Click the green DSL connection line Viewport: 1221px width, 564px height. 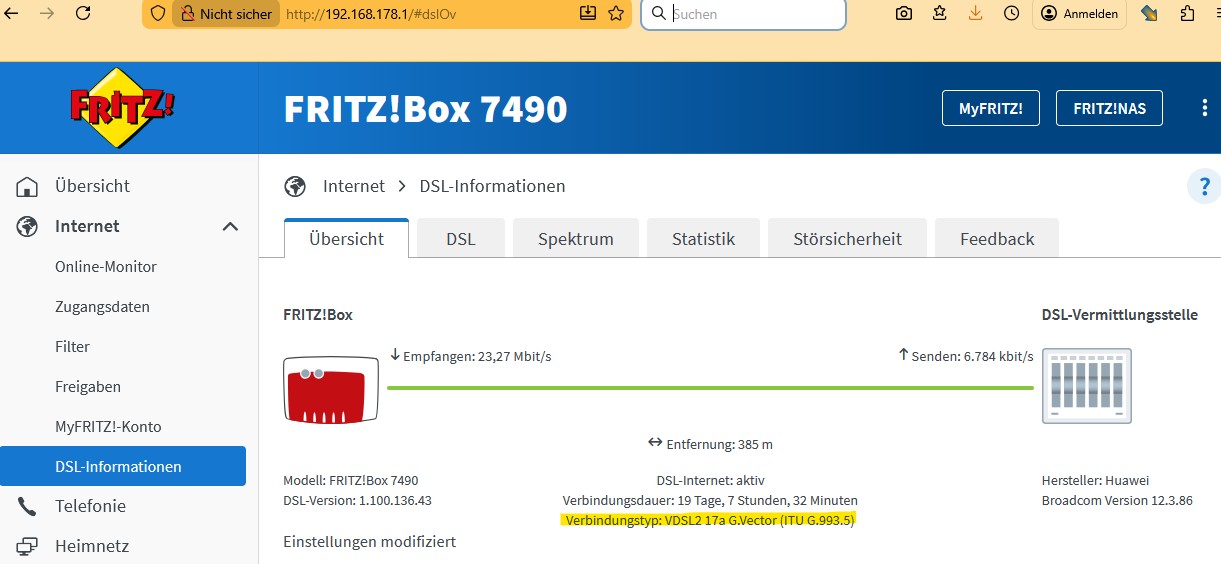pyautogui.click(x=710, y=387)
